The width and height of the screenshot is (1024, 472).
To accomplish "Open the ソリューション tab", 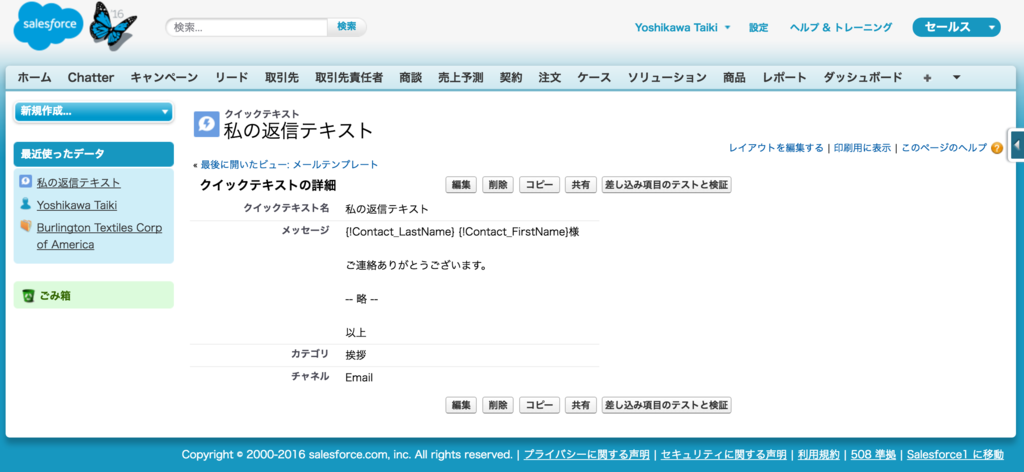I will coord(667,78).
